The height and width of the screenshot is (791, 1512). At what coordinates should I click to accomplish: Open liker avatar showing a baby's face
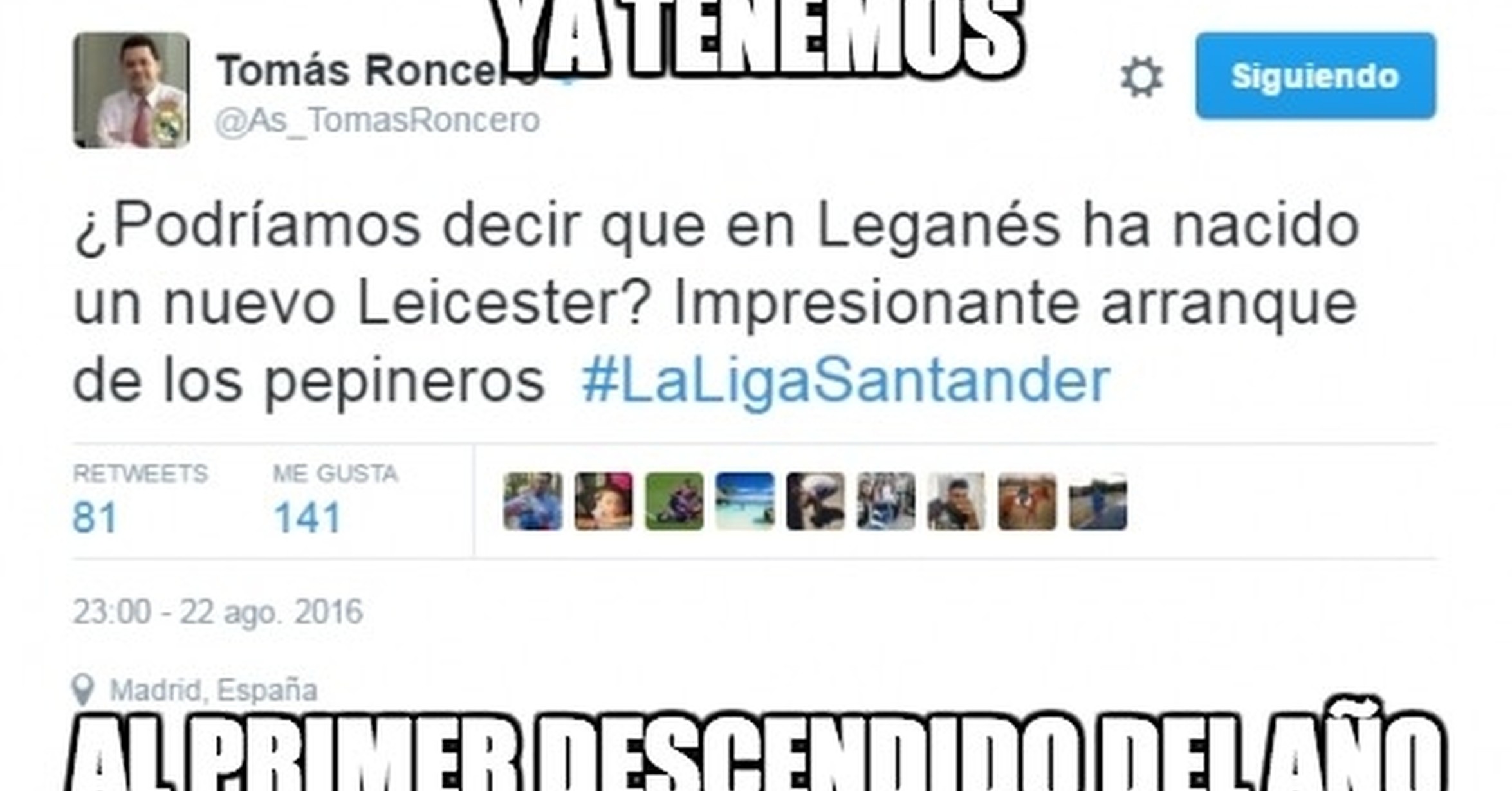(x=604, y=501)
